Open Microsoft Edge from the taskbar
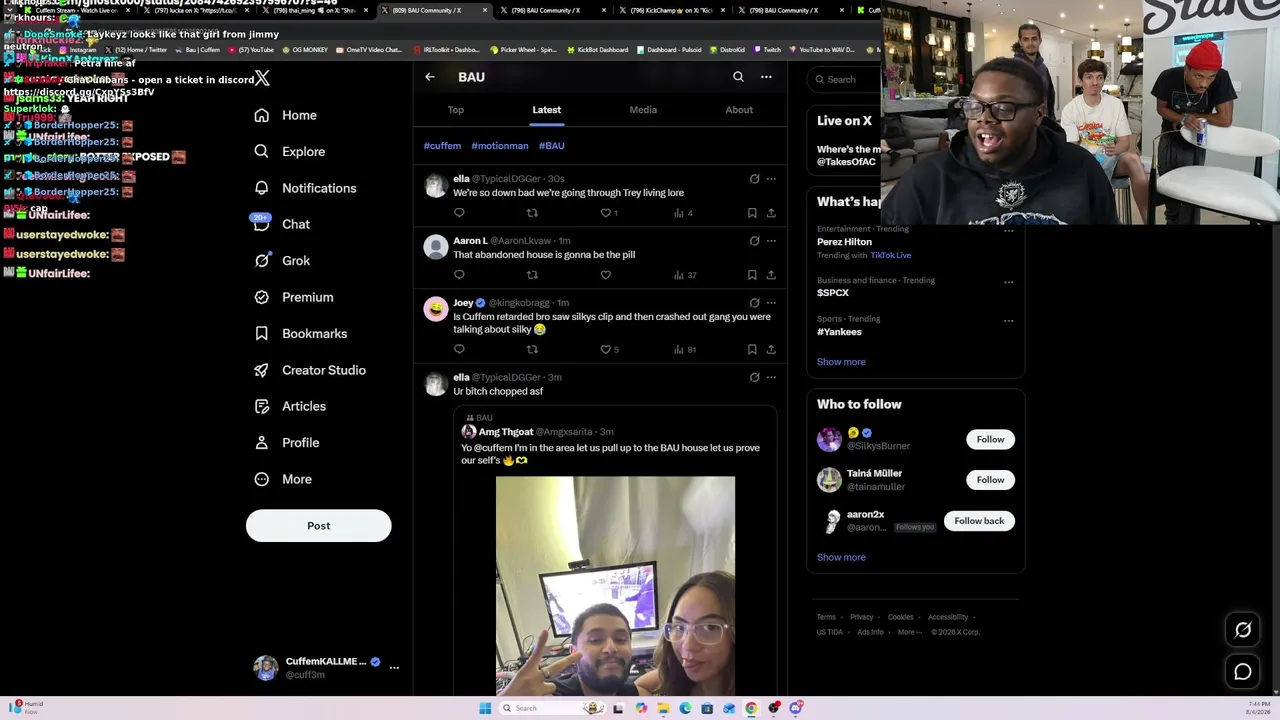This screenshot has height=720, width=1280. [685, 708]
